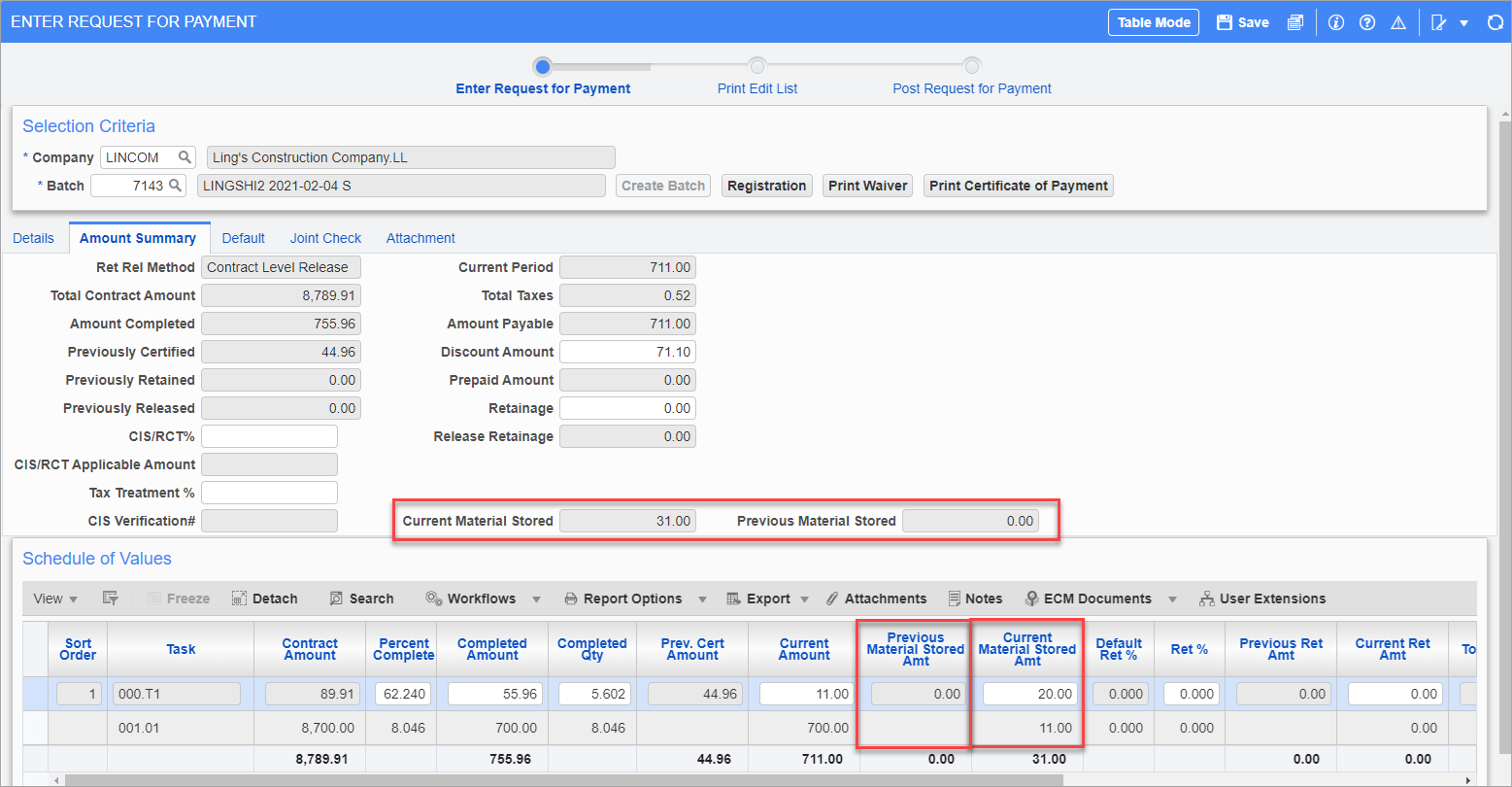
Task: Switch to the Joint Check tab
Action: pos(325,237)
